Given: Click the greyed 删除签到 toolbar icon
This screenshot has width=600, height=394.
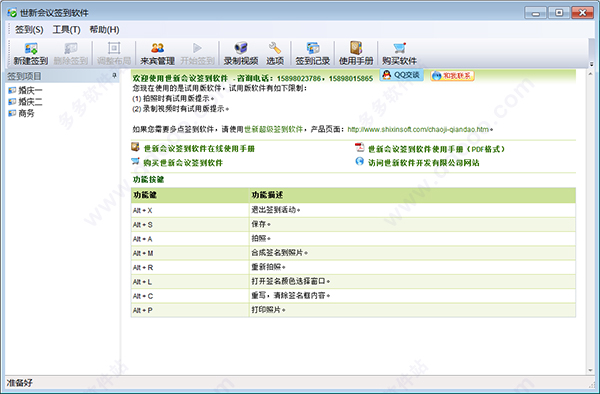Looking at the screenshot, I should pyautogui.click(x=70, y=53).
